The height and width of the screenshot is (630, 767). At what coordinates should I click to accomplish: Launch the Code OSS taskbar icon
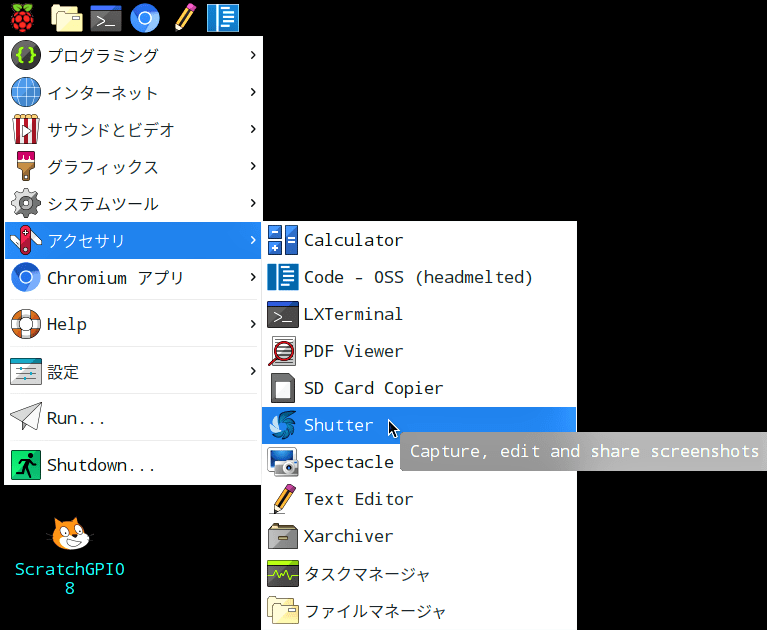(223, 18)
